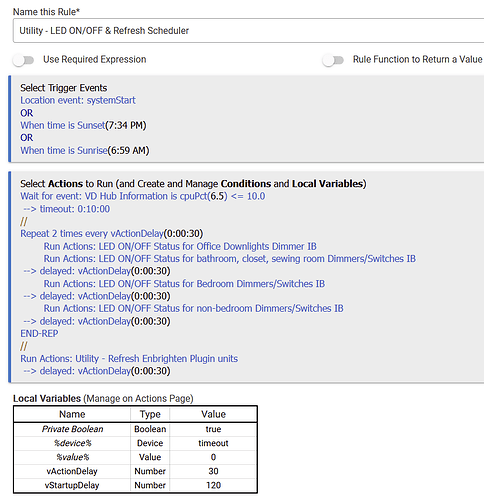Enable Rule Function to Return a Value
Screen dimensions: 484x500
(x=333, y=60)
